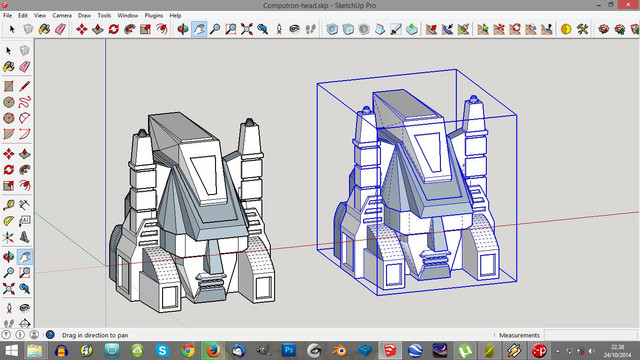Activate Follow Me in the horizontal toolbar

pos(129,29)
